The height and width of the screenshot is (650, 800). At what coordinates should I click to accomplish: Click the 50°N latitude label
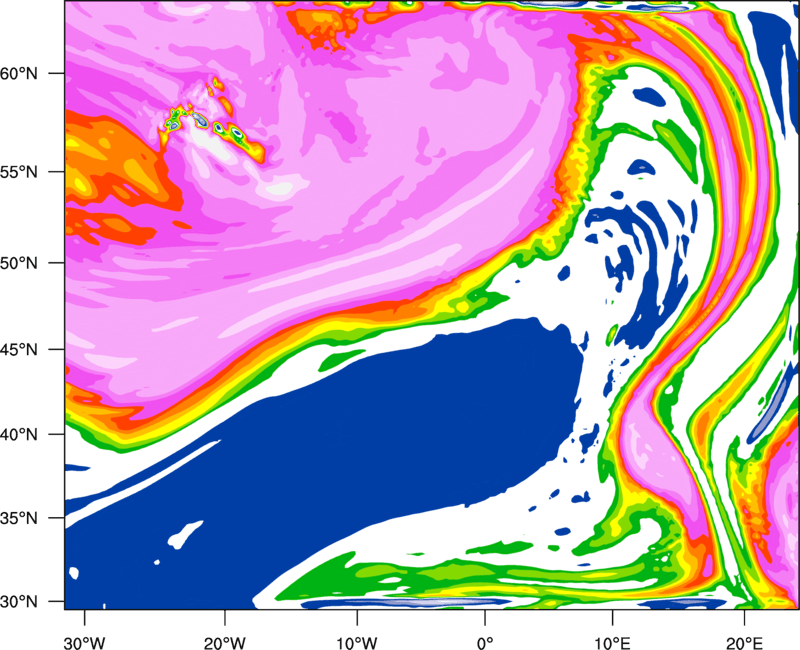click(19, 263)
